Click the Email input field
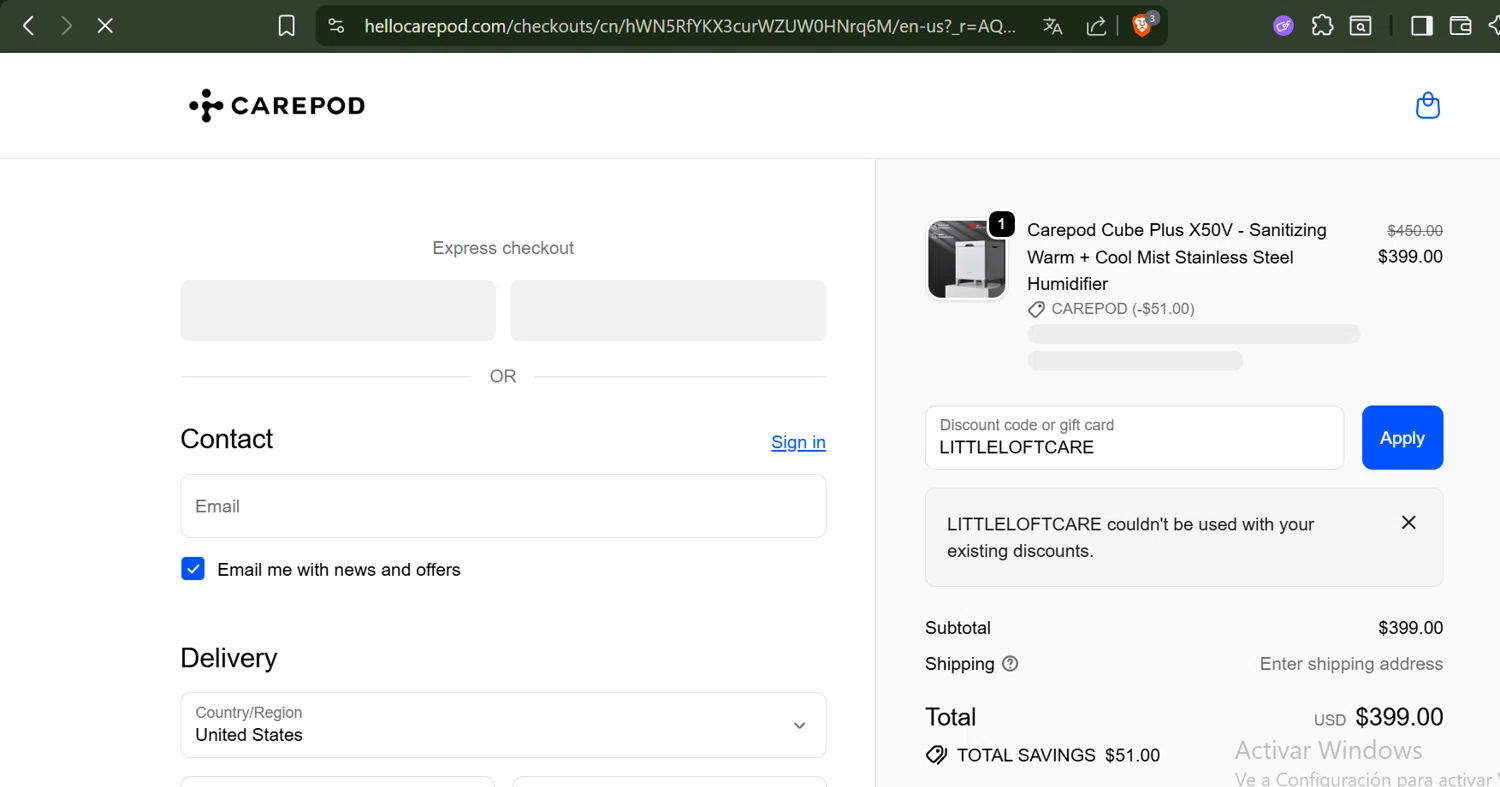 point(503,506)
